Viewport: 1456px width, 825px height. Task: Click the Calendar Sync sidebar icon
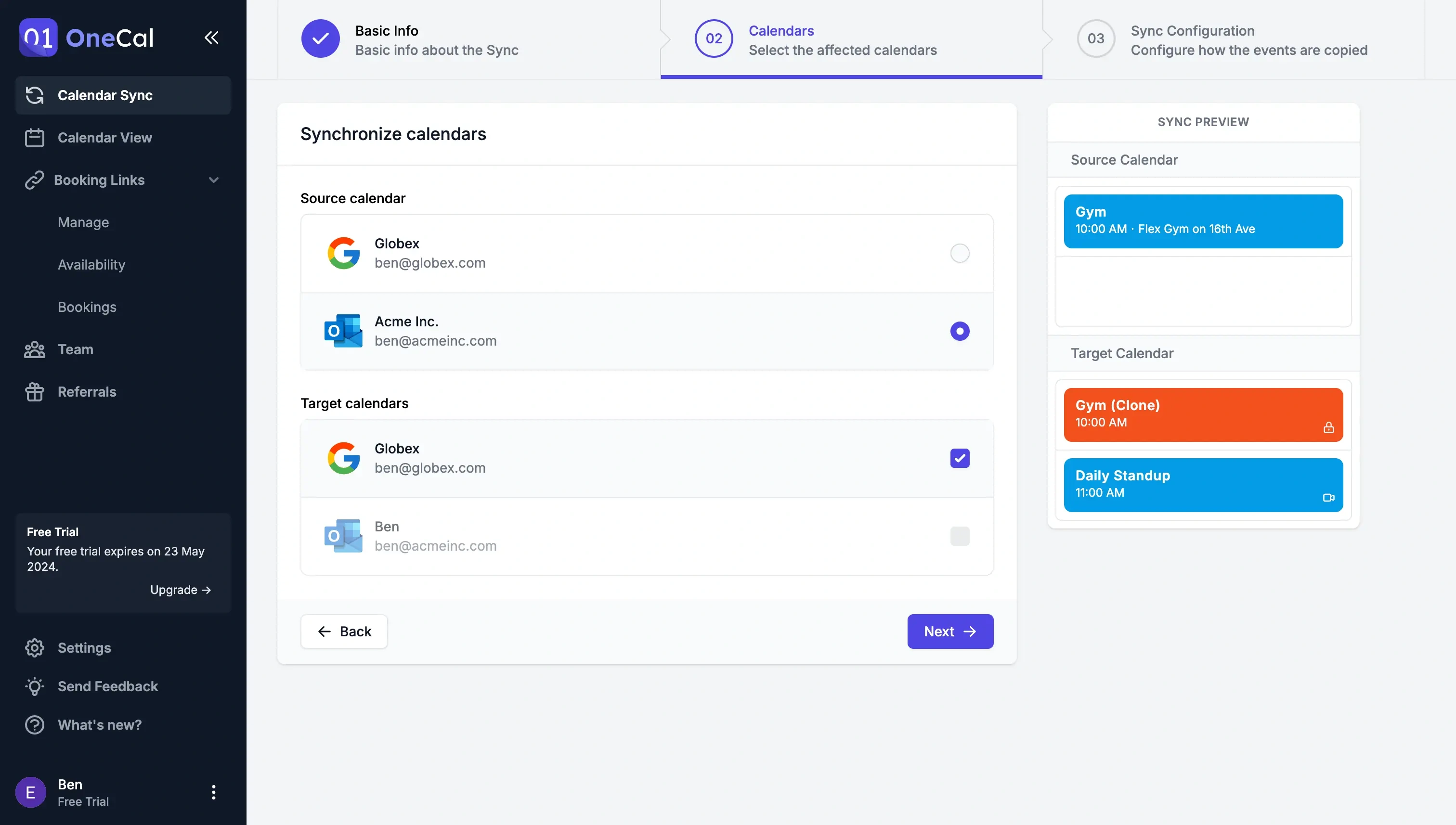(x=34, y=95)
